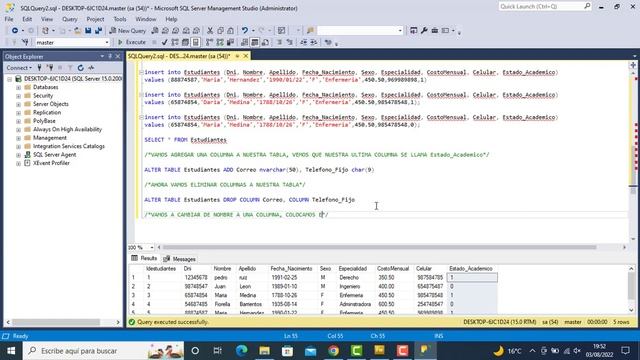
Task: Select PolyBase in Object Explorer
Action: pyautogui.click(x=44, y=121)
